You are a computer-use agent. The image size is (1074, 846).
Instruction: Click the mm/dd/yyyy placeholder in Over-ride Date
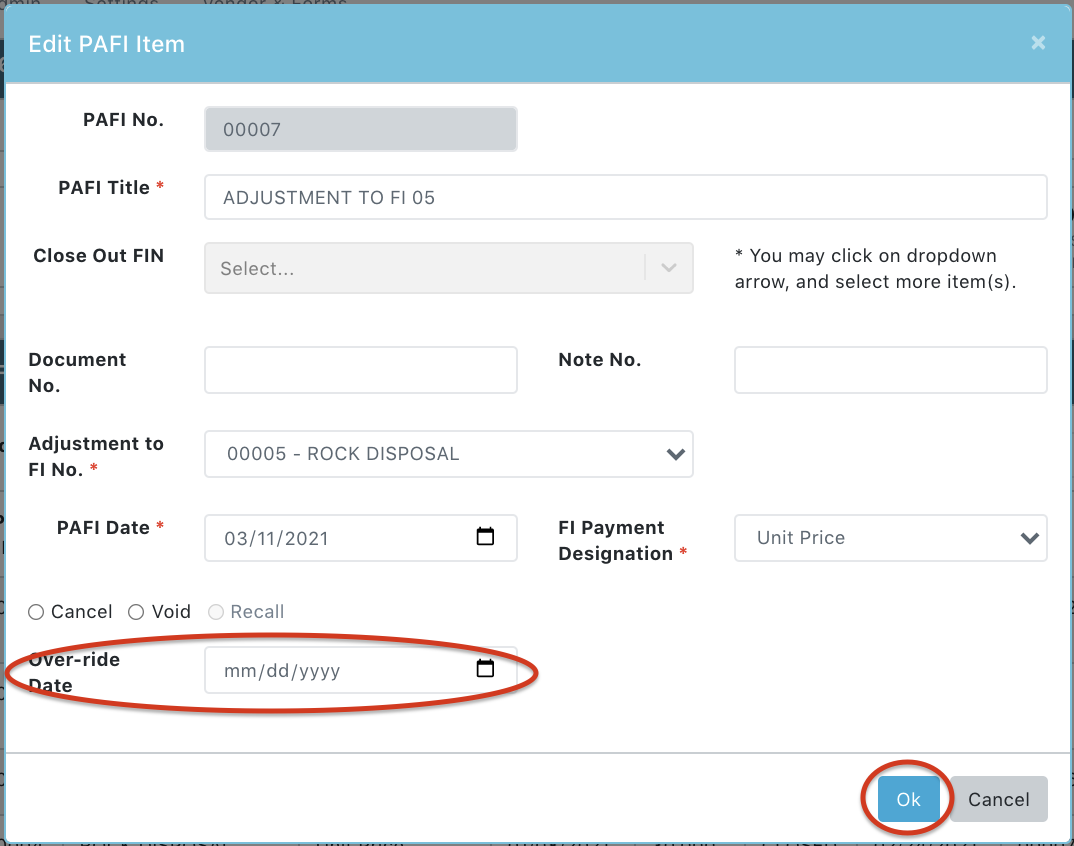click(x=282, y=671)
